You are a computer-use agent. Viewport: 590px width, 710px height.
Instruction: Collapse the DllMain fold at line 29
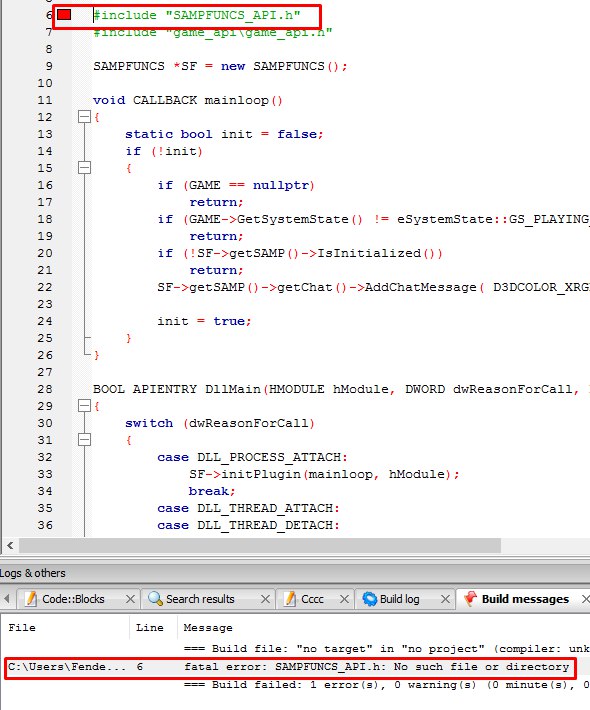coord(84,406)
